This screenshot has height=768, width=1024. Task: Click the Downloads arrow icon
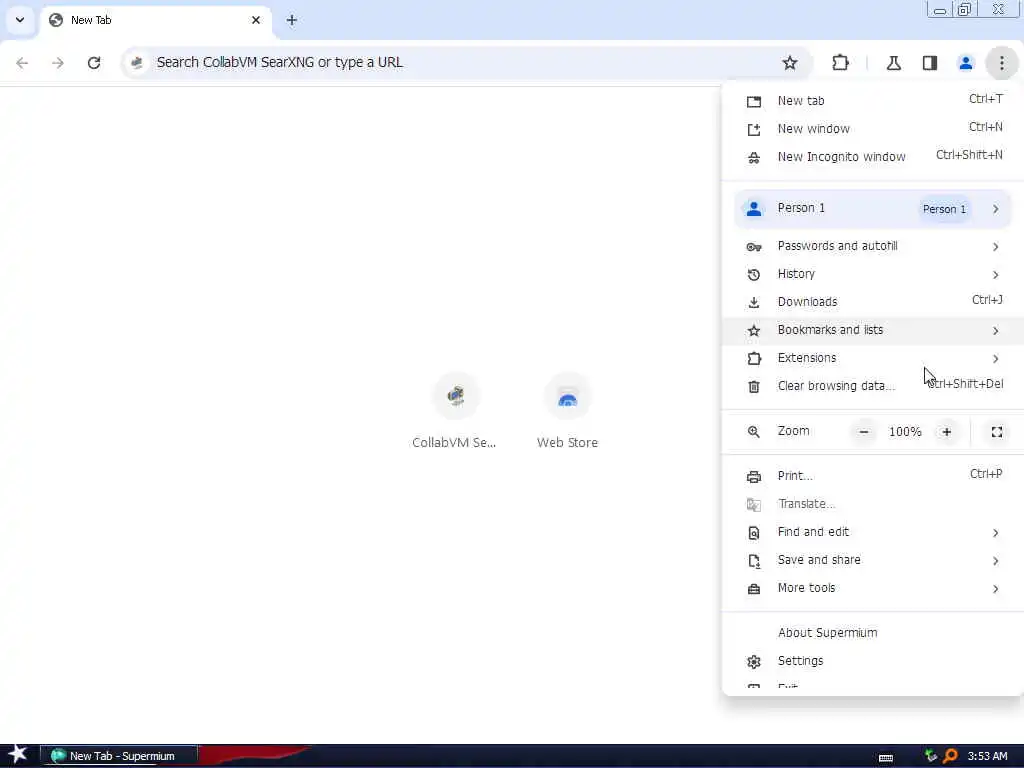click(x=754, y=302)
